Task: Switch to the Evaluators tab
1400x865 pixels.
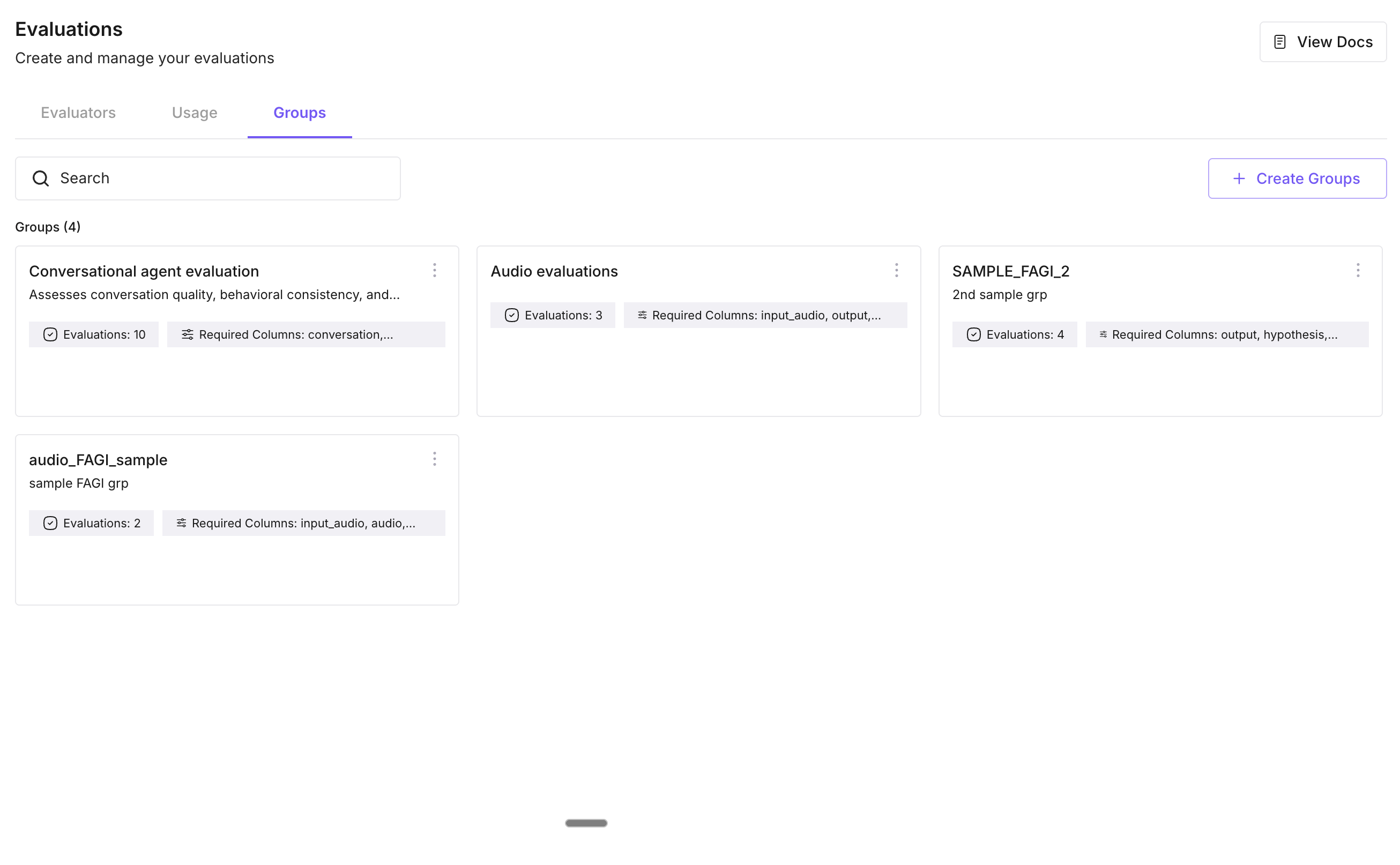Action: 78,113
